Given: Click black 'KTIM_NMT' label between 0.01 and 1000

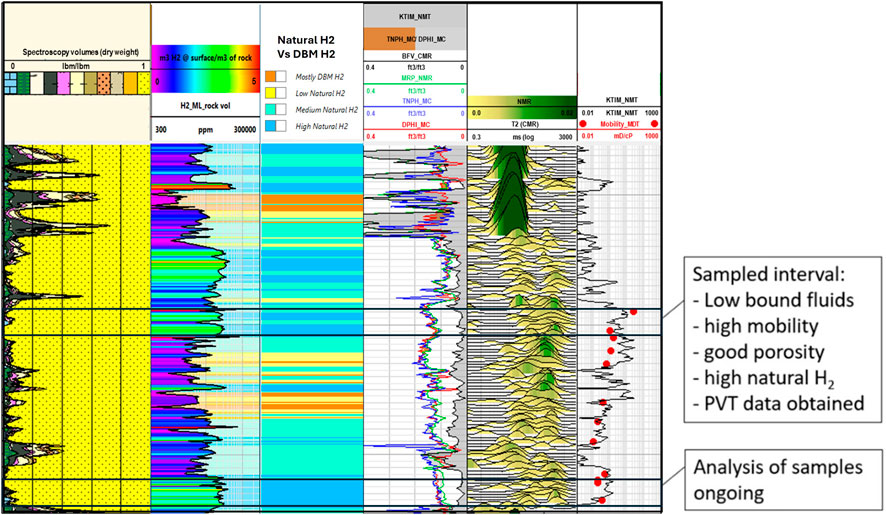Looking at the screenshot, I should coord(622,112).
